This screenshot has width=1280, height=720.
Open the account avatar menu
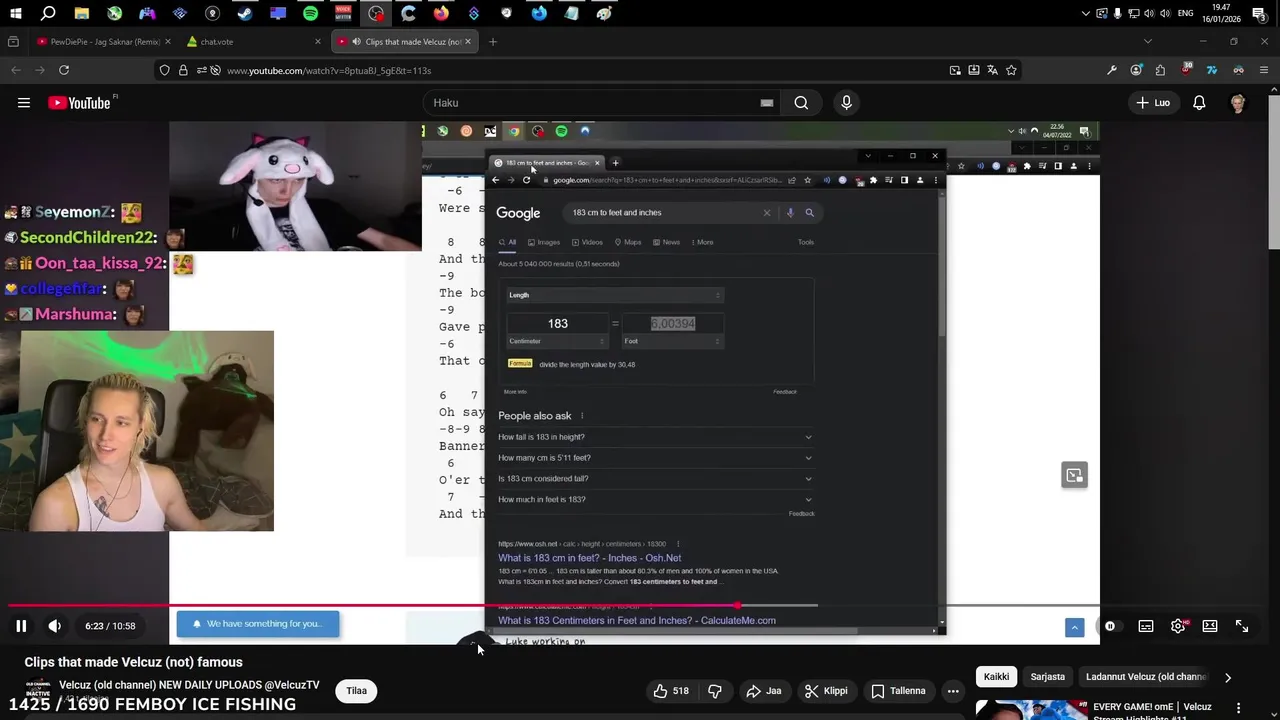pos(1238,103)
